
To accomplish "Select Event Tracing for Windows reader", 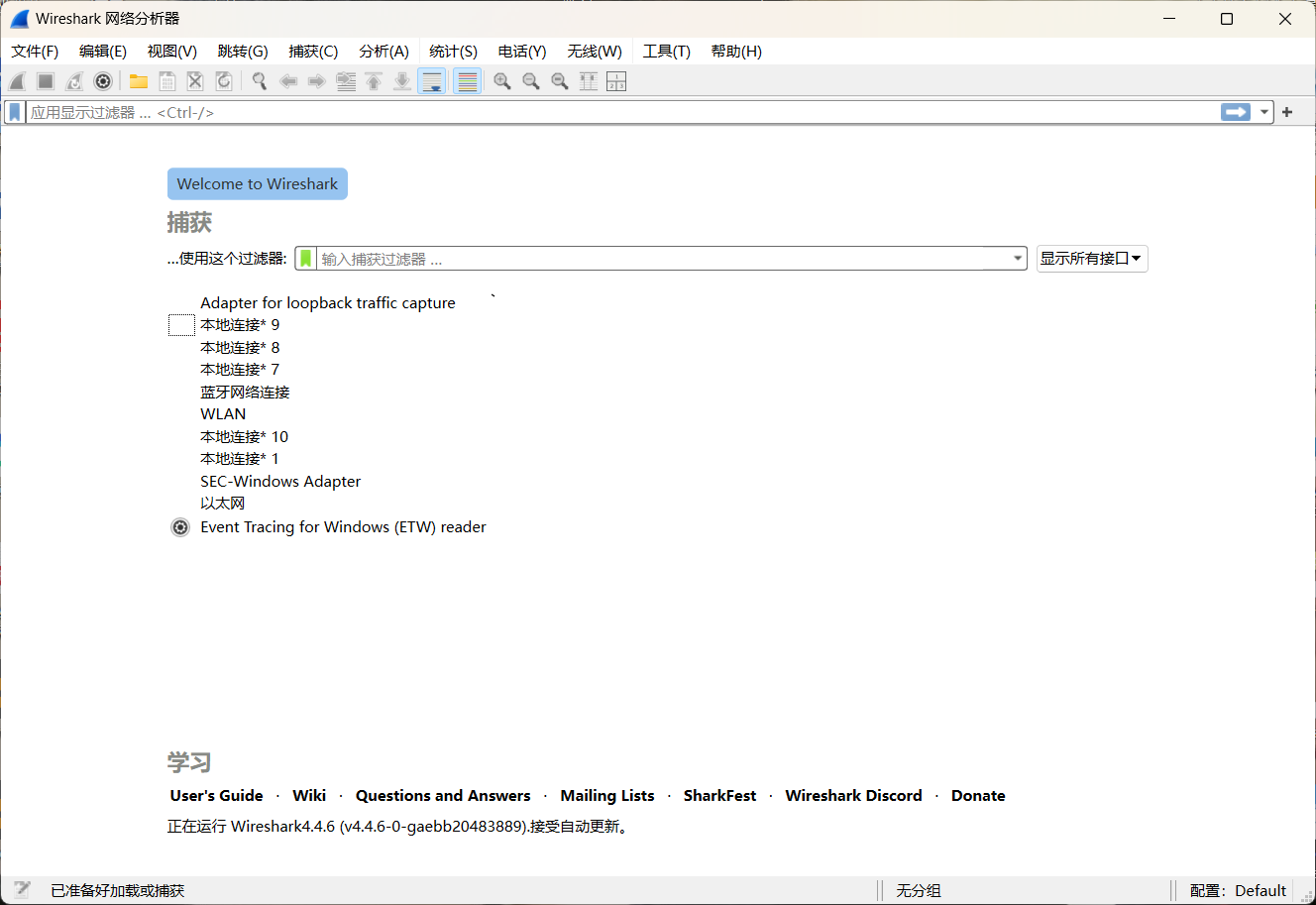I will (x=343, y=527).
